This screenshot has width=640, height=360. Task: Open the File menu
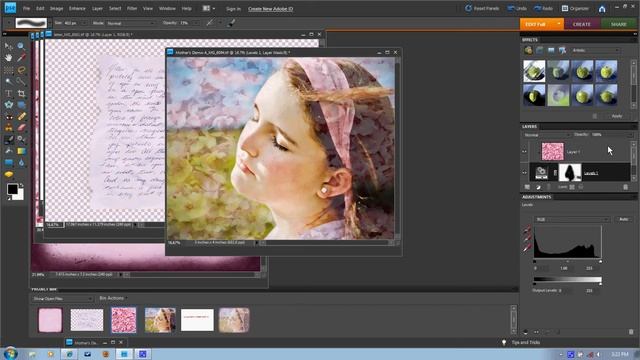pos(27,9)
